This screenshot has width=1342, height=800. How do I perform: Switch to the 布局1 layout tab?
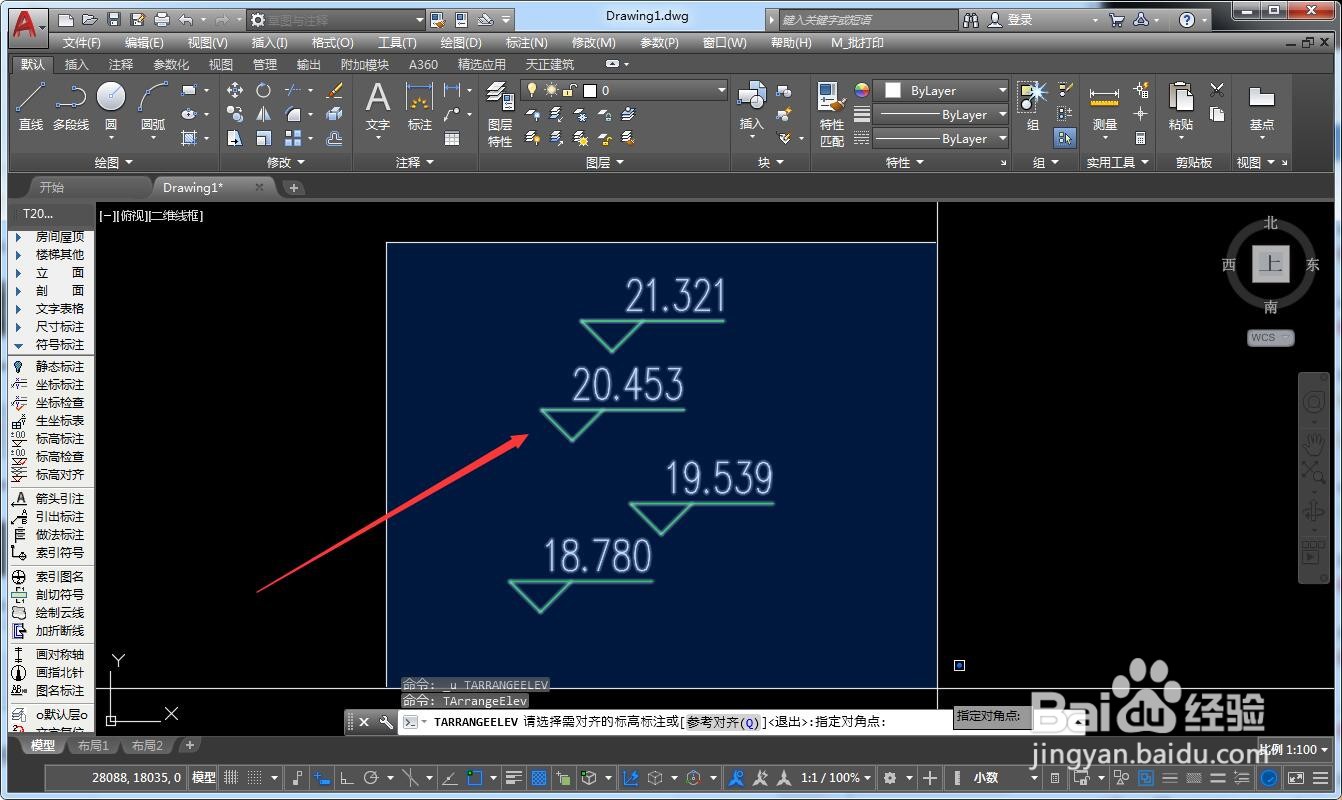pyautogui.click(x=93, y=745)
